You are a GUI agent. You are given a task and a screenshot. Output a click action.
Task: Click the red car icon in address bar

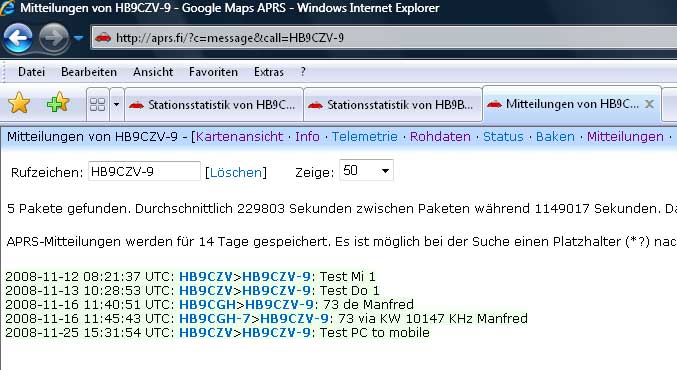[x=103, y=38]
